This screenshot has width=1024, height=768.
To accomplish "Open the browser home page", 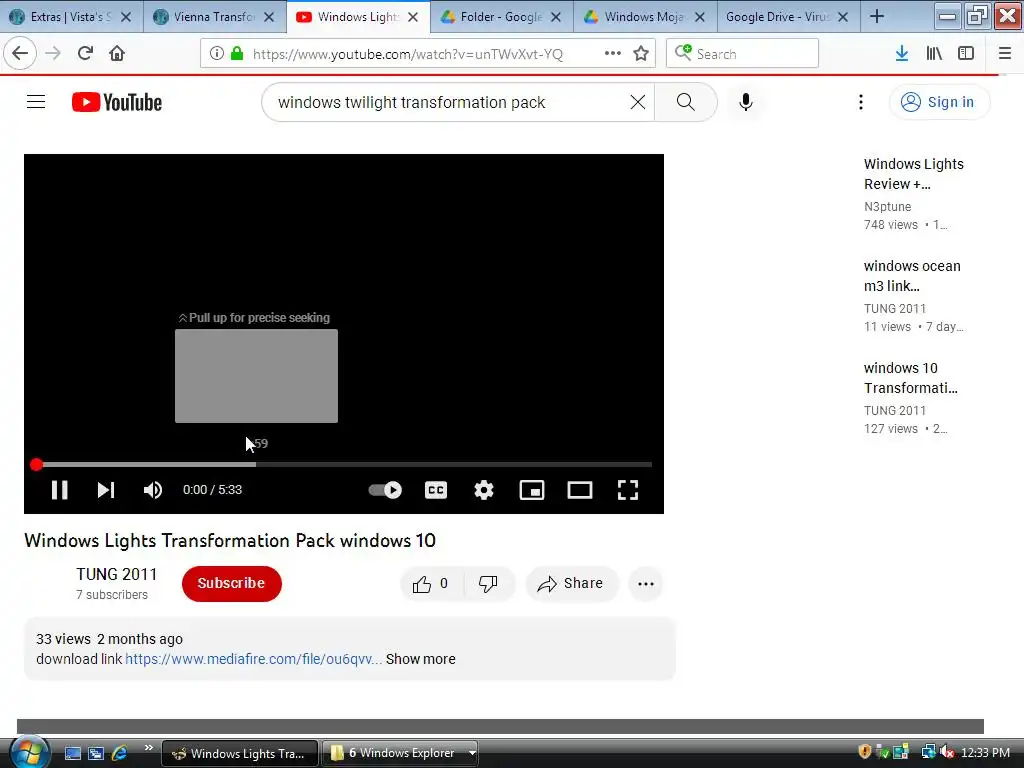I will point(117,53).
